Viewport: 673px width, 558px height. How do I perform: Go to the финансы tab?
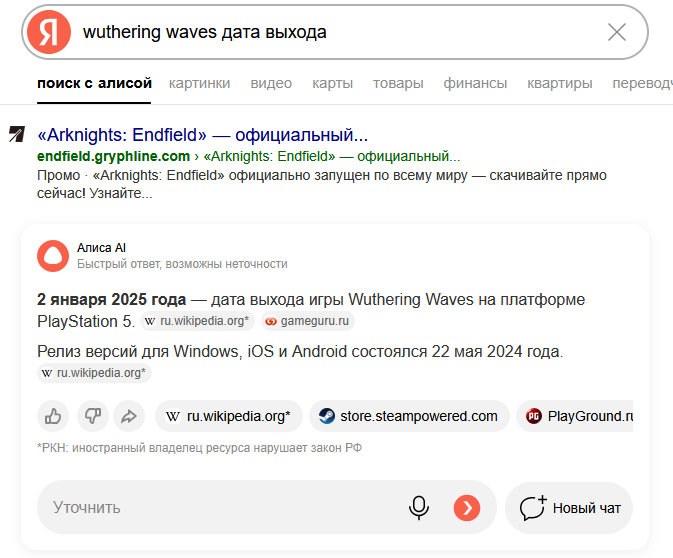(475, 83)
